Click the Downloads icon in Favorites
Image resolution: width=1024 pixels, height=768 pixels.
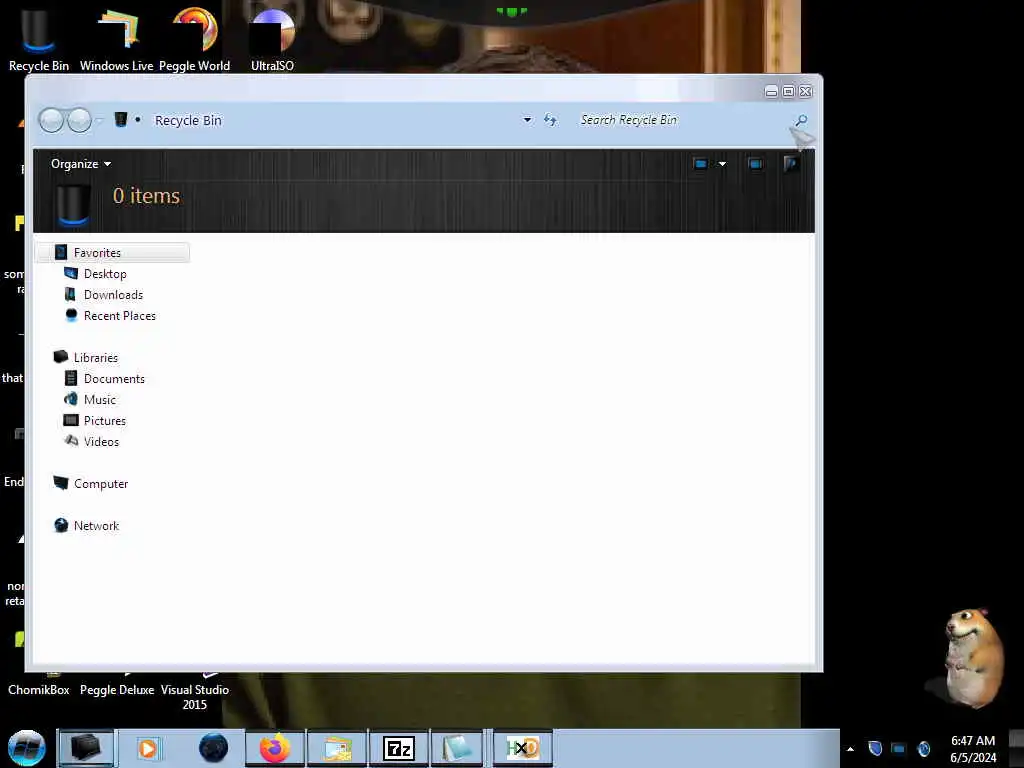[71, 295]
